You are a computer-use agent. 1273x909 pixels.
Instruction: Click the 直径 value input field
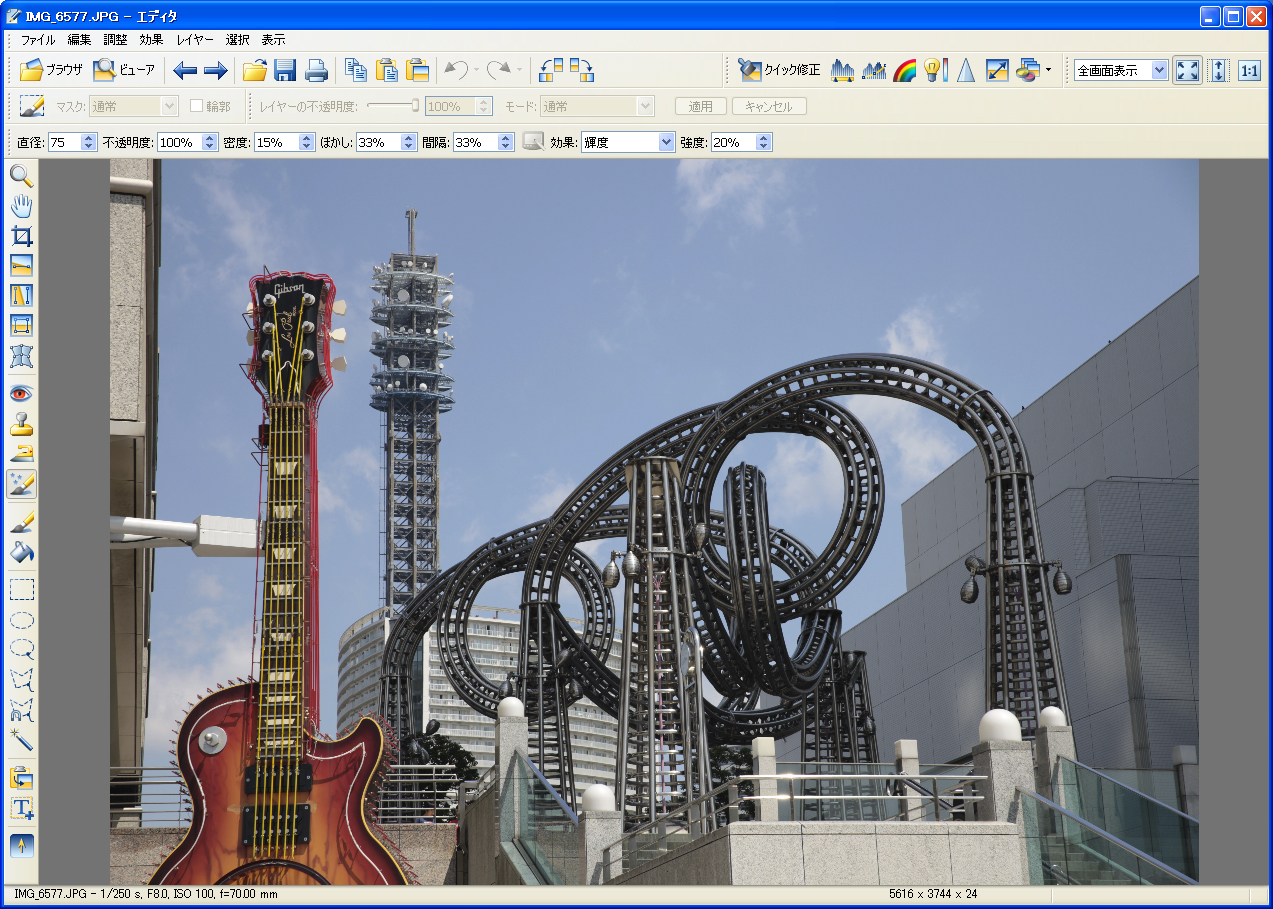63,143
